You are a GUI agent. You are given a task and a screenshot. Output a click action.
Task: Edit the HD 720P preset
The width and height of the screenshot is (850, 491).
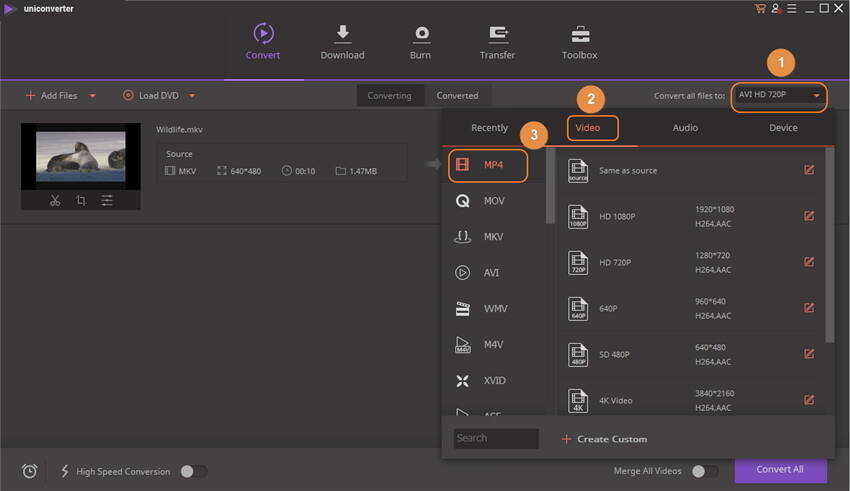point(809,262)
